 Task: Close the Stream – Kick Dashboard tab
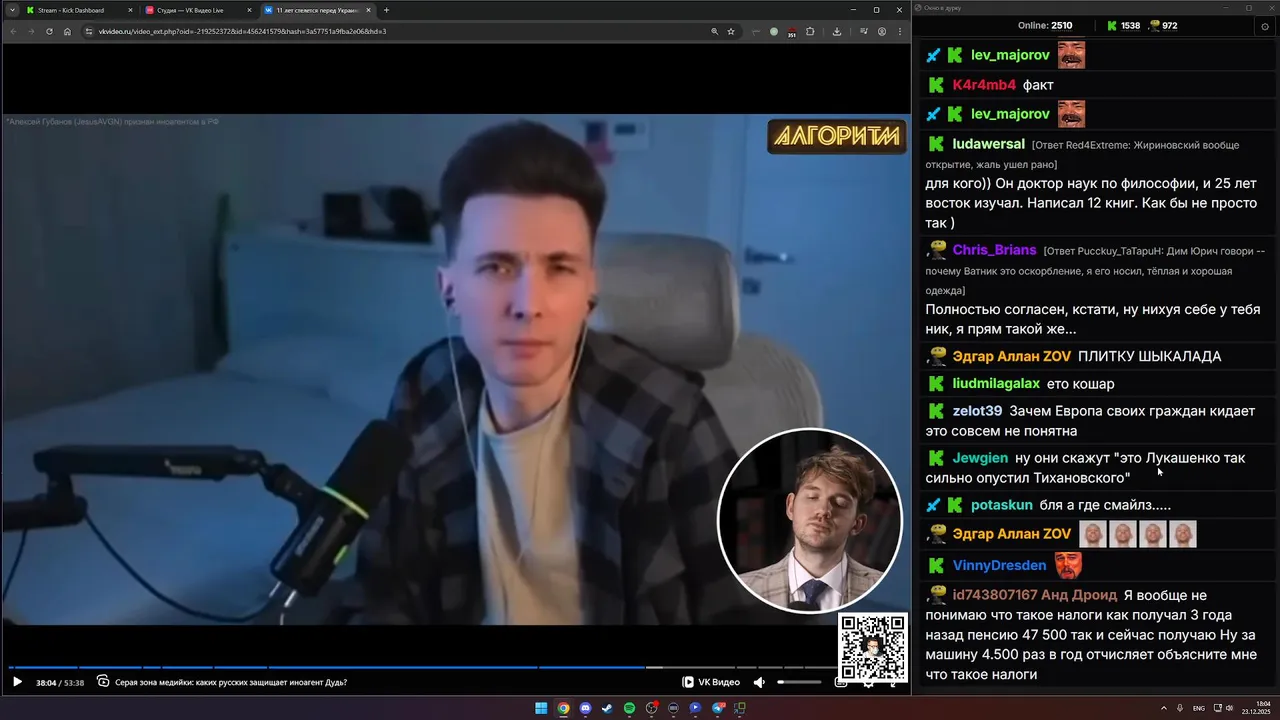130,10
